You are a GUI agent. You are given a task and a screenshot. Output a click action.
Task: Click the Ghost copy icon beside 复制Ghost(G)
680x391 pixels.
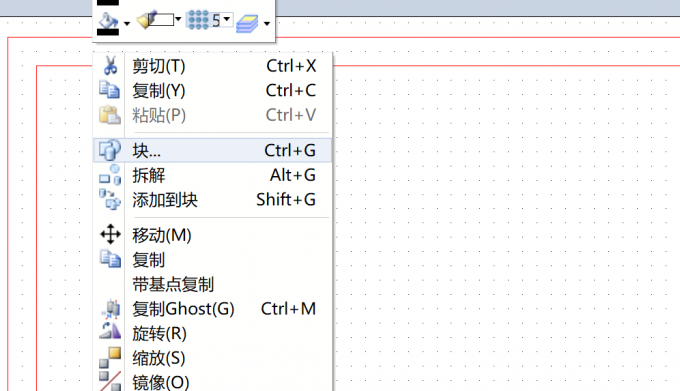[111, 309]
